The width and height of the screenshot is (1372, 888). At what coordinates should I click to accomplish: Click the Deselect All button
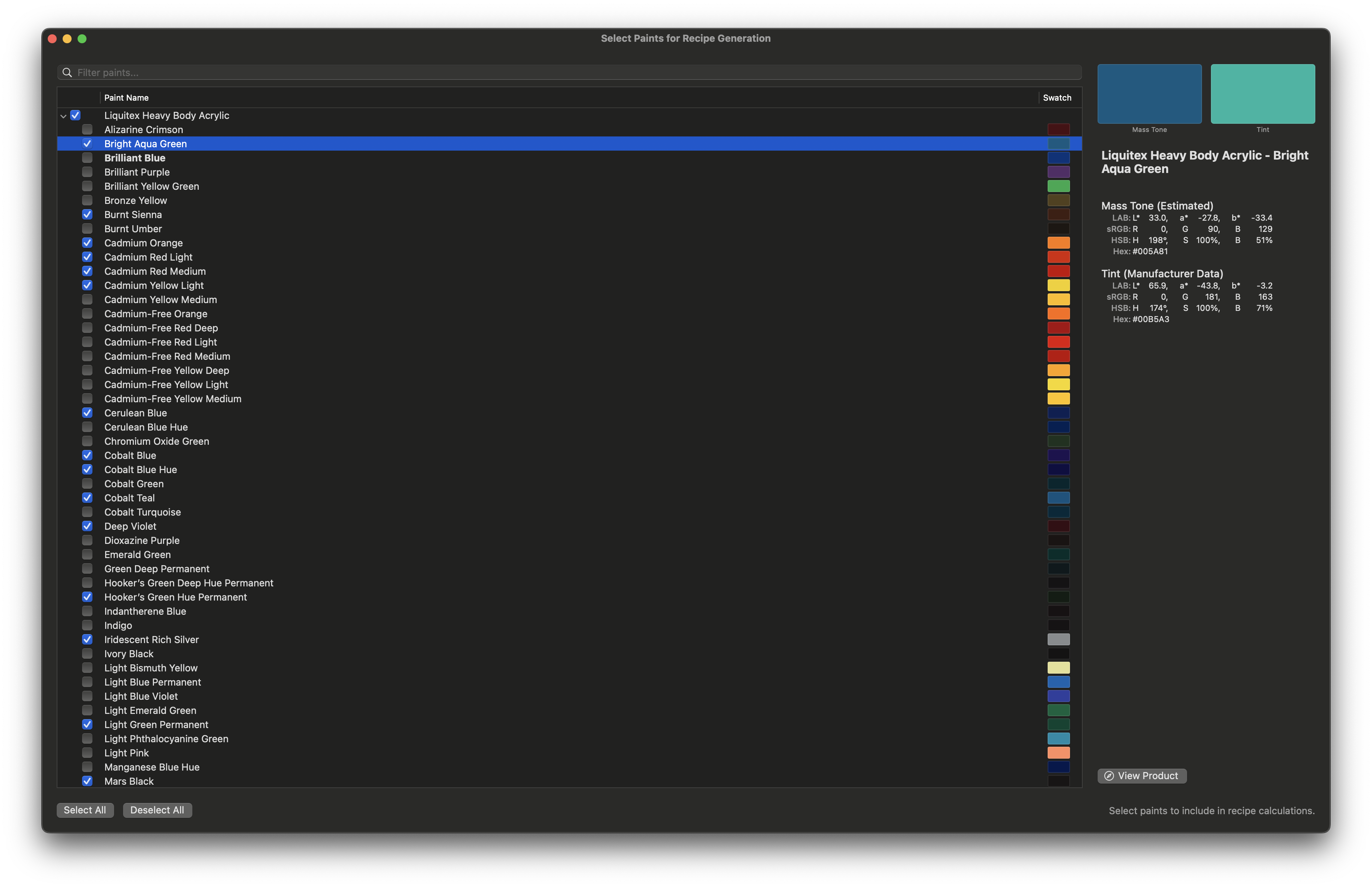[157, 810]
